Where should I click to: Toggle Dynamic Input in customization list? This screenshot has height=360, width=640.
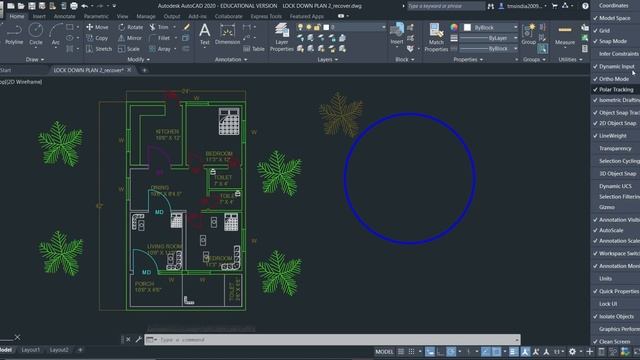tap(616, 66)
